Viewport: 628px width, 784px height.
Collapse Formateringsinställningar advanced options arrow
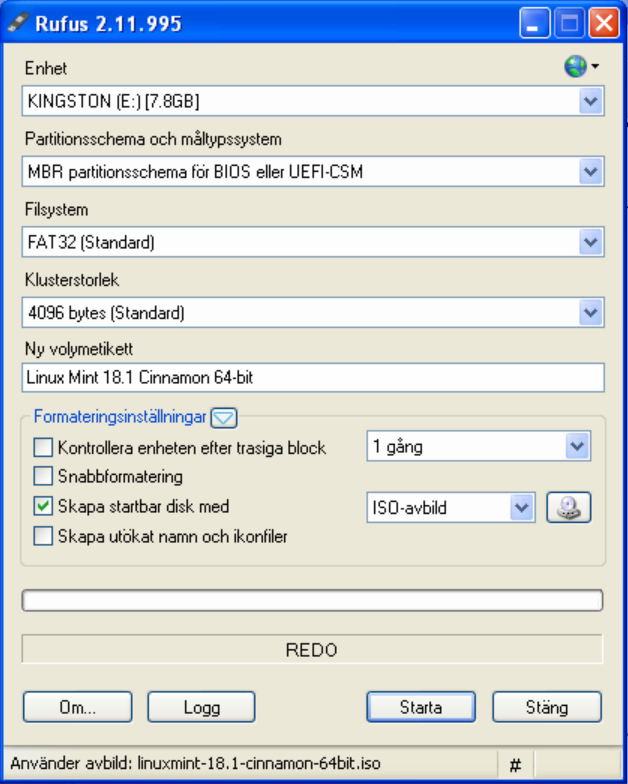click(x=224, y=418)
